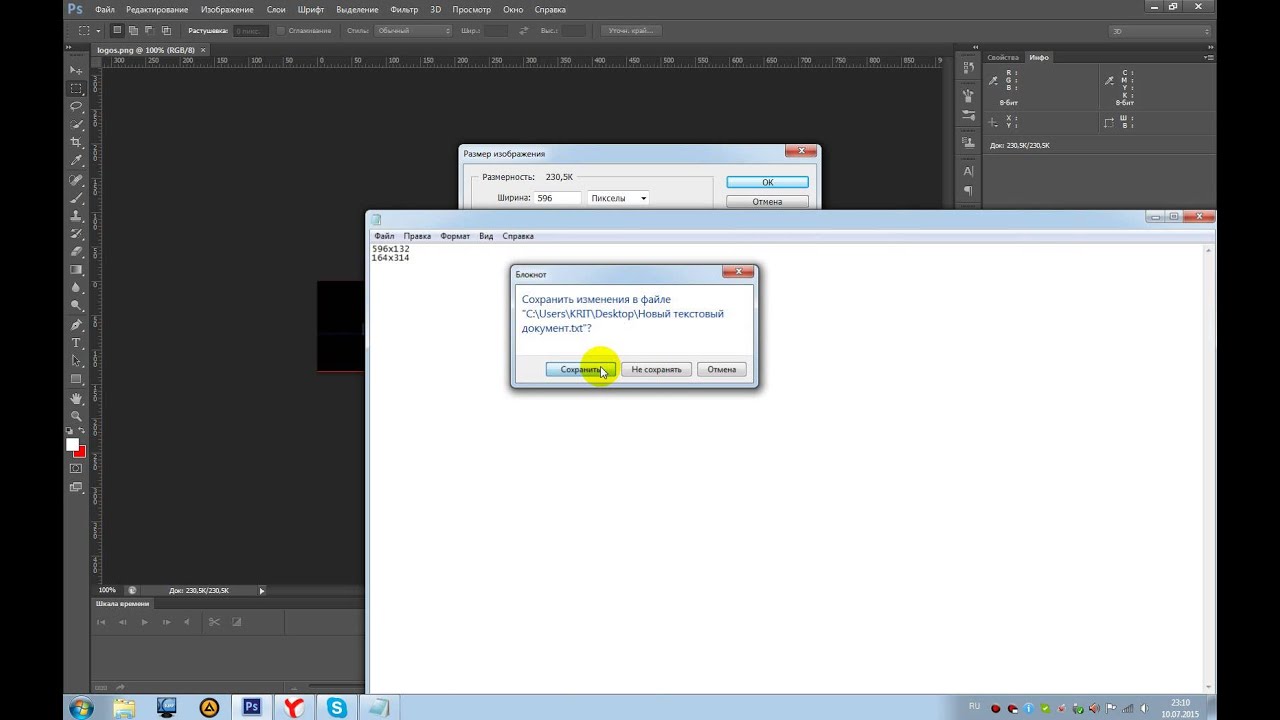
Task: Click the Ширина input field showing 596
Action: tap(557, 198)
